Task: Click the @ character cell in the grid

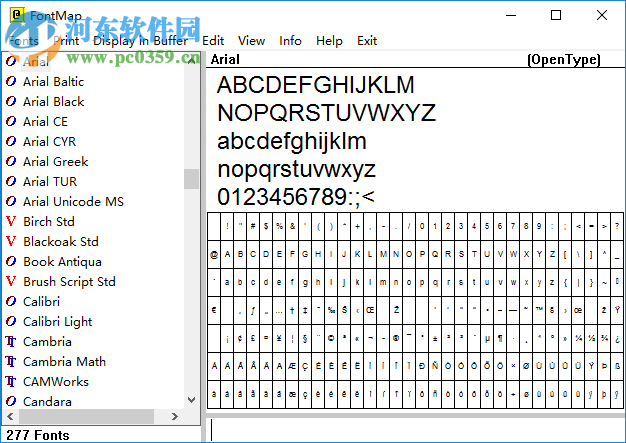Action: coord(214,254)
